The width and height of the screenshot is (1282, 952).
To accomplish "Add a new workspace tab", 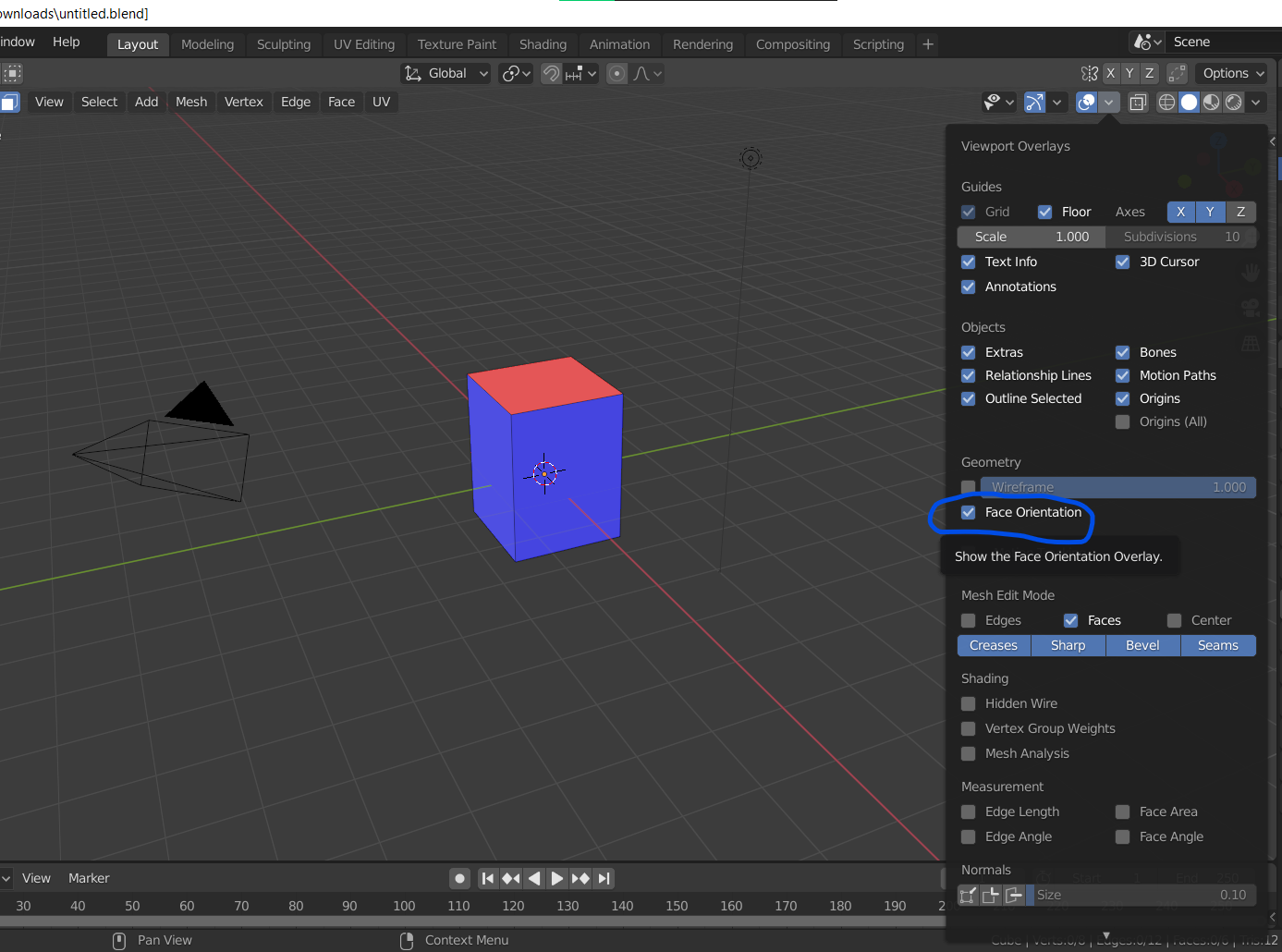I will [928, 44].
